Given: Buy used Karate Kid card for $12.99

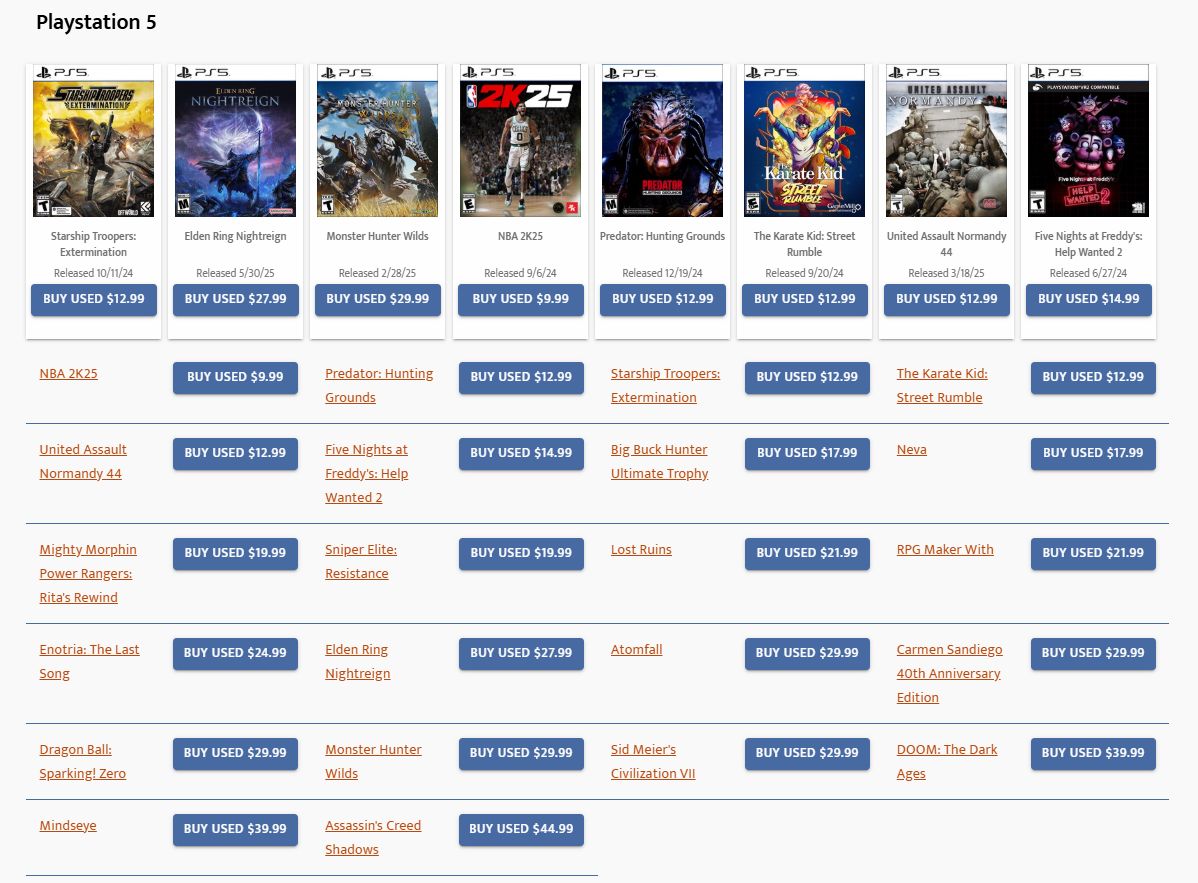Looking at the screenshot, I should (805, 299).
